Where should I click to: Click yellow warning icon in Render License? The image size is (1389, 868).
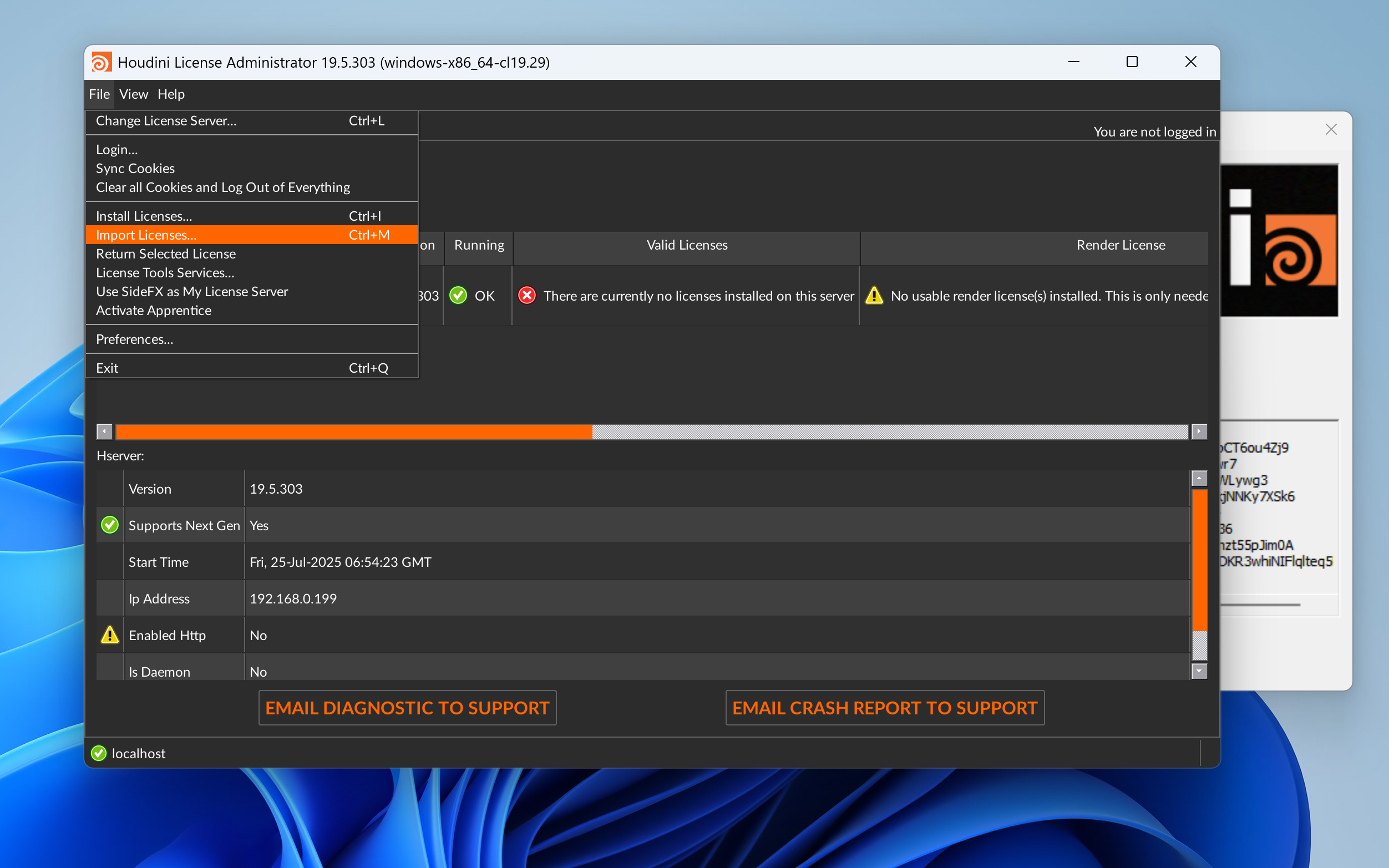pyautogui.click(x=874, y=296)
